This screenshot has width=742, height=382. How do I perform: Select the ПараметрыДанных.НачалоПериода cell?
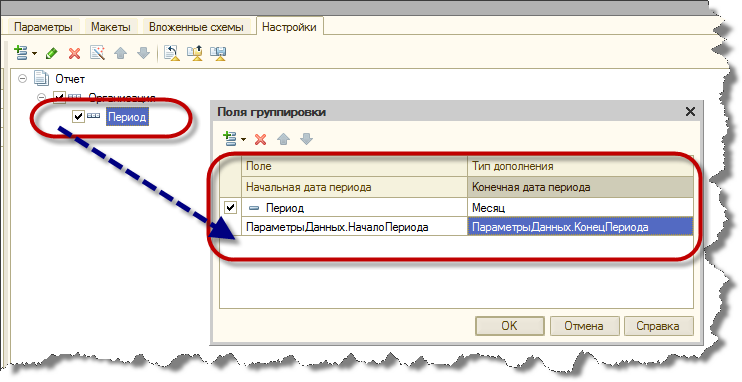(354, 227)
